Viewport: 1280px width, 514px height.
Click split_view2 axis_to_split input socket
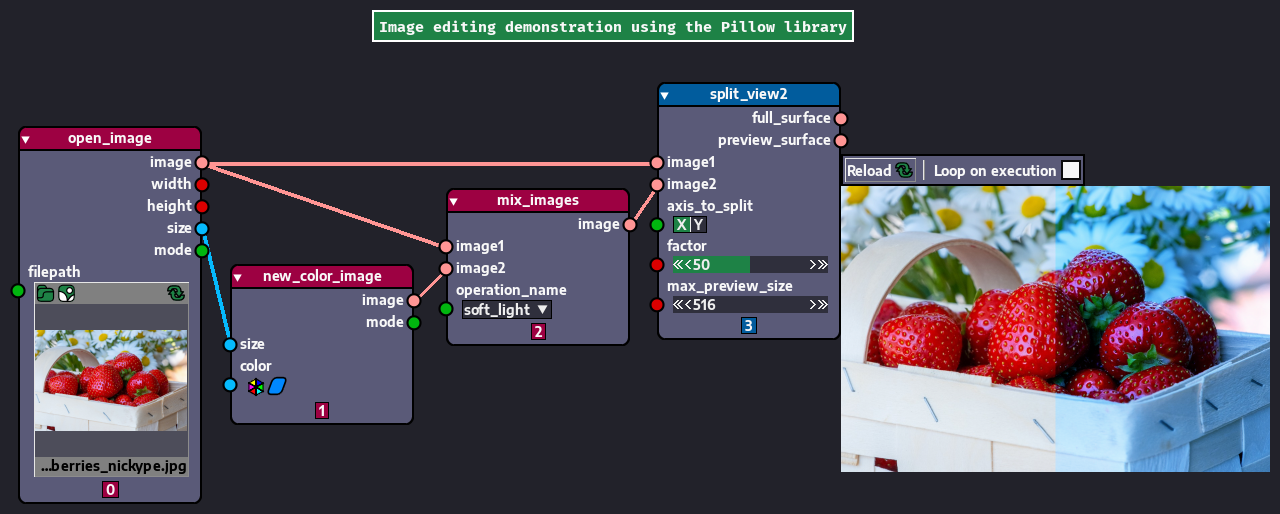click(657, 225)
